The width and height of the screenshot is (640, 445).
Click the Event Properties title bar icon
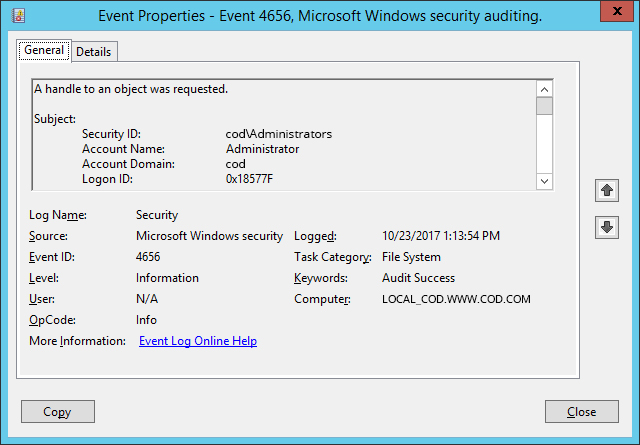(x=18, y=16)
